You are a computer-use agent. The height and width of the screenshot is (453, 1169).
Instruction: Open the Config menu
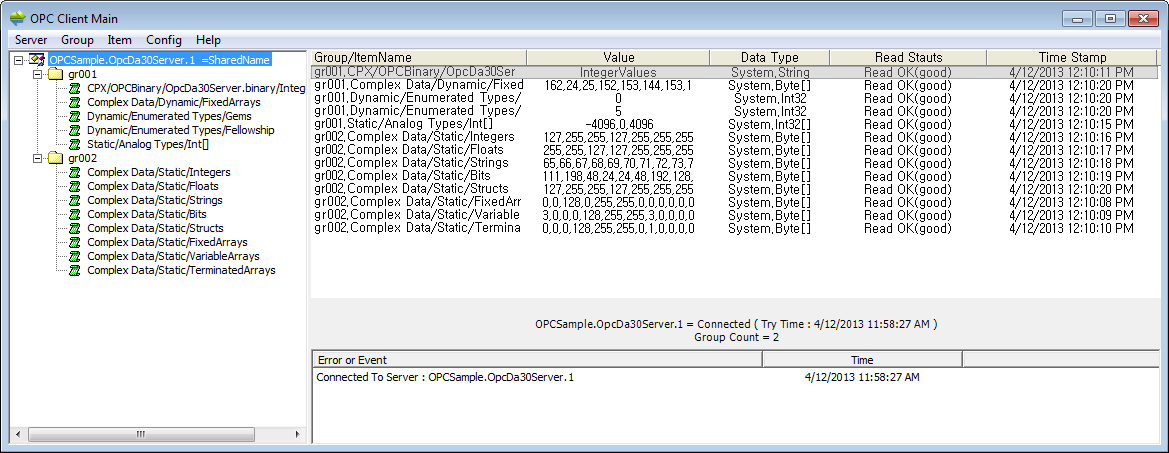[164, 40]
